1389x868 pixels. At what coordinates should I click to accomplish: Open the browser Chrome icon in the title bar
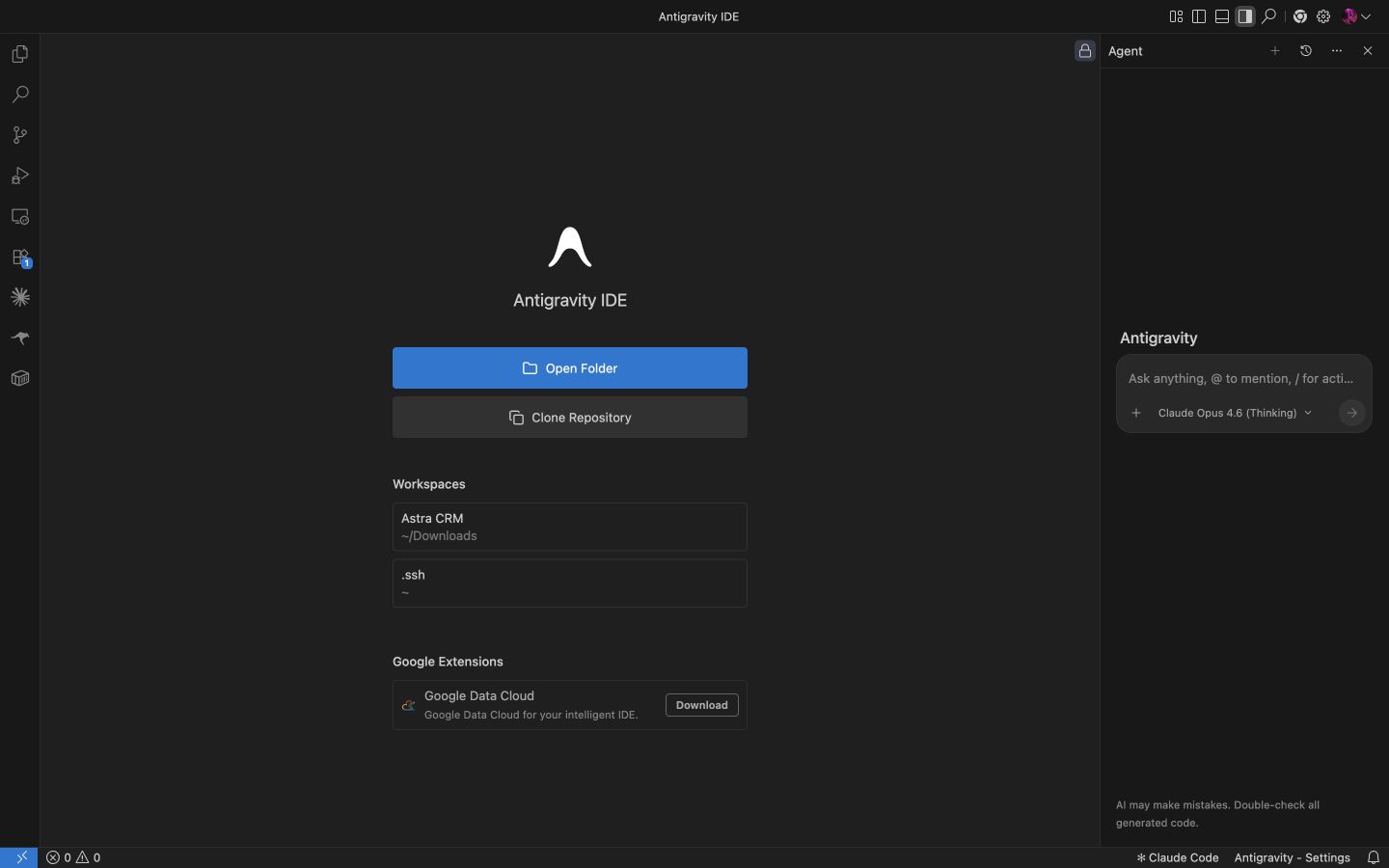[1300, 16]
